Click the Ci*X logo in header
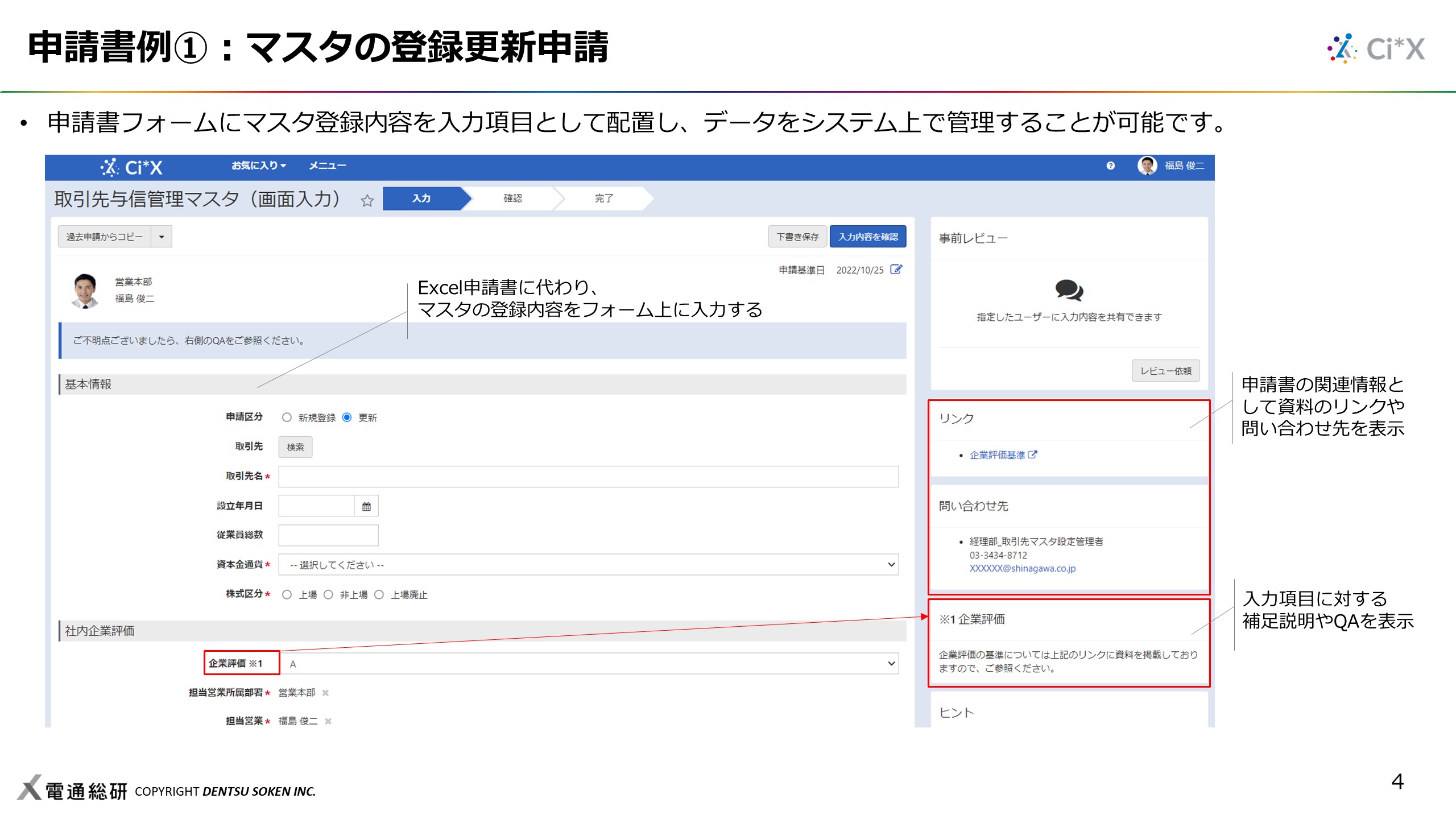 [x=132, y=167]
